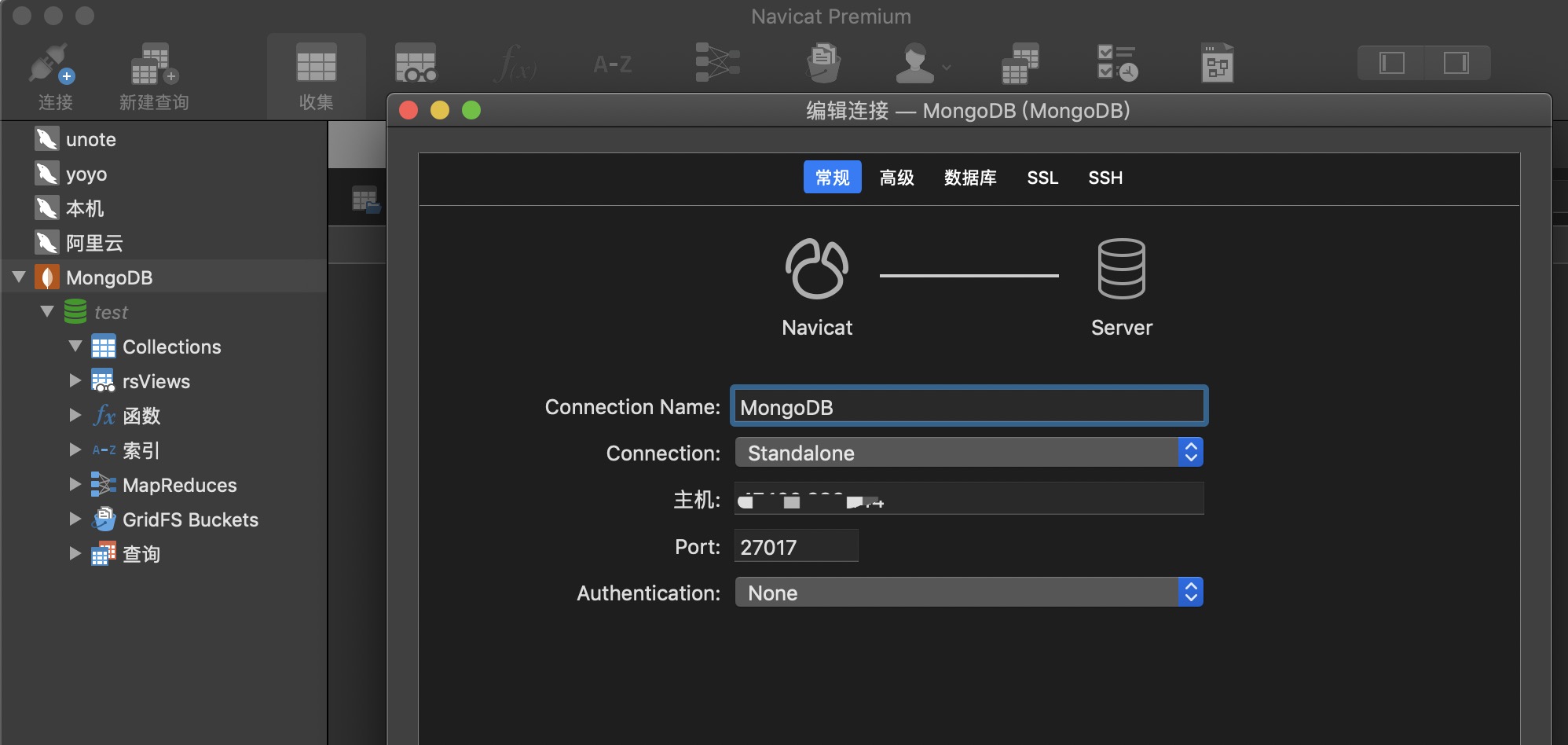Click the Server database icon in dialog
This screenshot has height=745, width=1568.
pyautogui.click(x=1122, y=269)
